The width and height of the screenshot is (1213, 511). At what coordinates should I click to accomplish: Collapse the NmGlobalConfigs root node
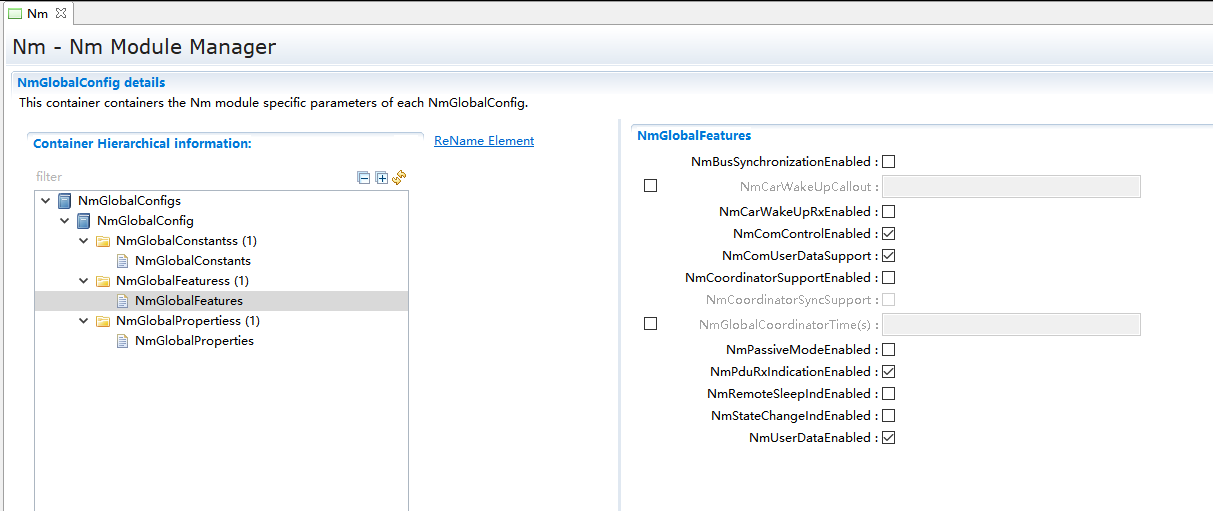tap(45, 201)
